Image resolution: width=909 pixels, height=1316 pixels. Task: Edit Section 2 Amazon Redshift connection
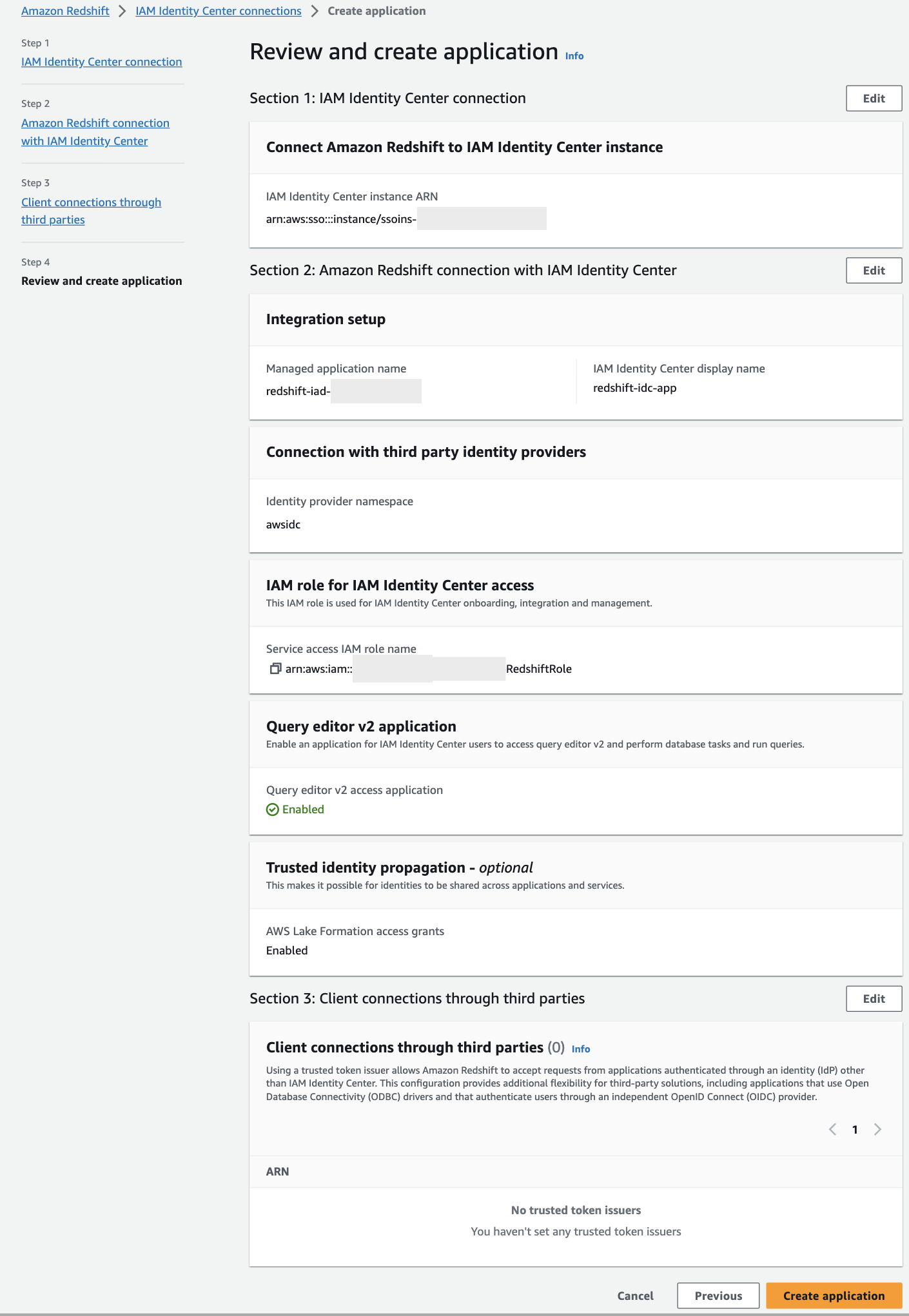[874, 271]
